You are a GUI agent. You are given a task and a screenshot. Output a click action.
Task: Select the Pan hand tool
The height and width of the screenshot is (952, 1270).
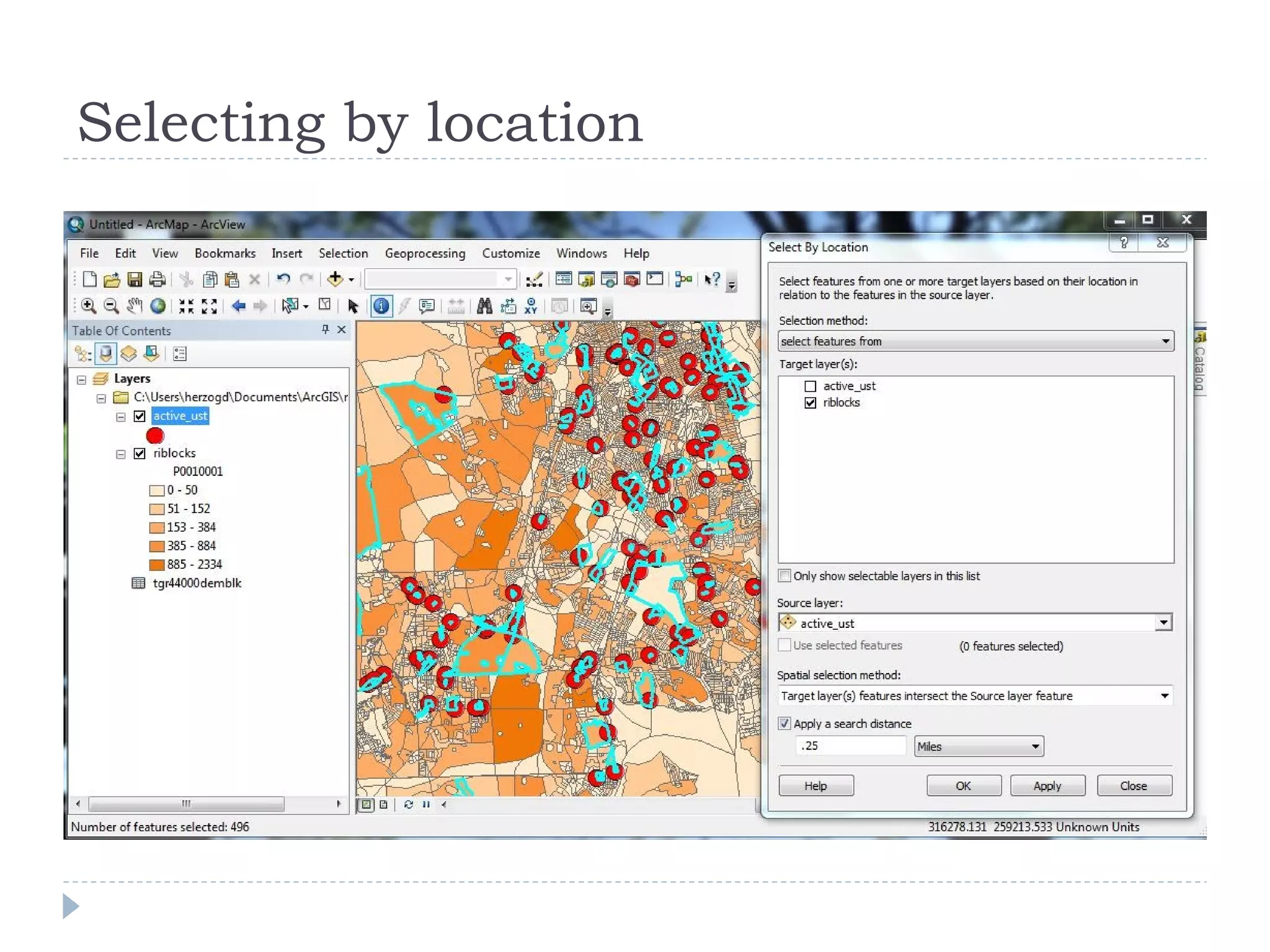click(135, 306)
